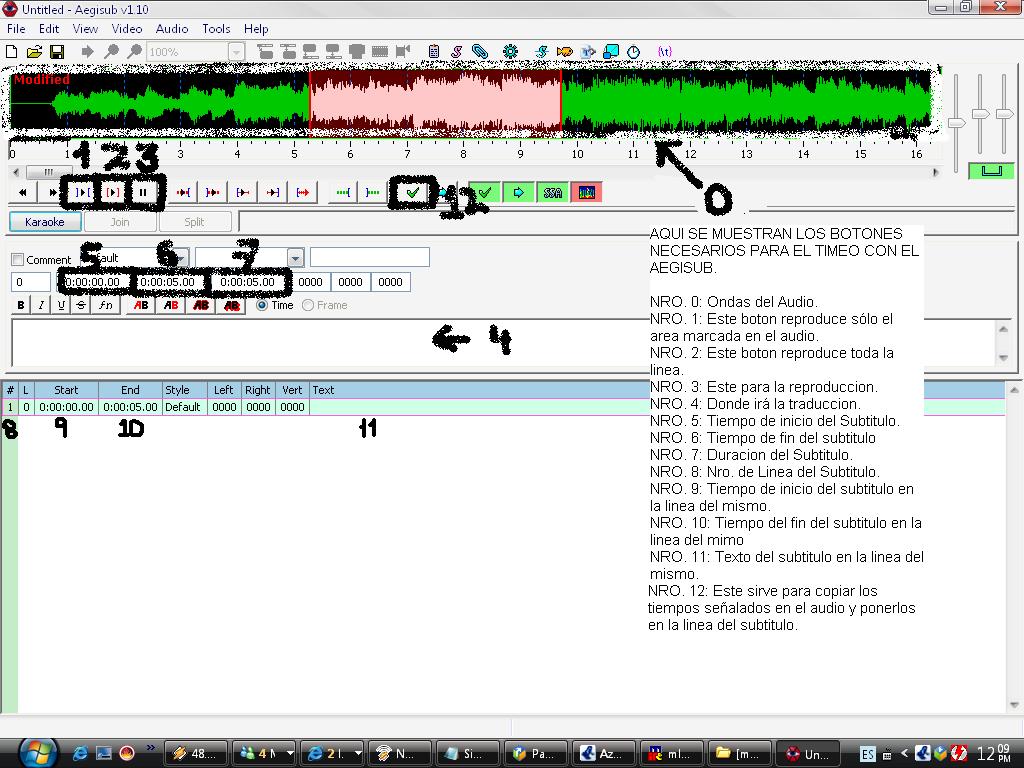Open the actor dropdown beside the style box

click(296, 258)
